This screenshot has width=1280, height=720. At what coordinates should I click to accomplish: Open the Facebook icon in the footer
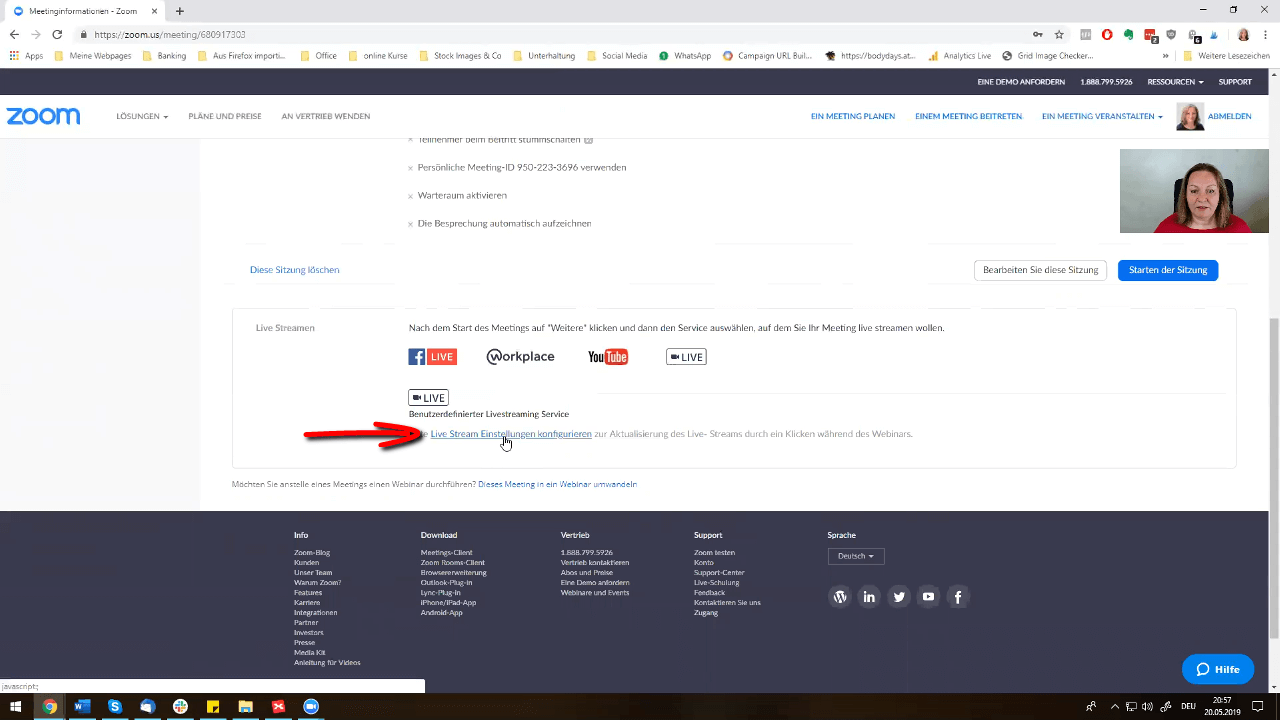[x=958, y=597]
